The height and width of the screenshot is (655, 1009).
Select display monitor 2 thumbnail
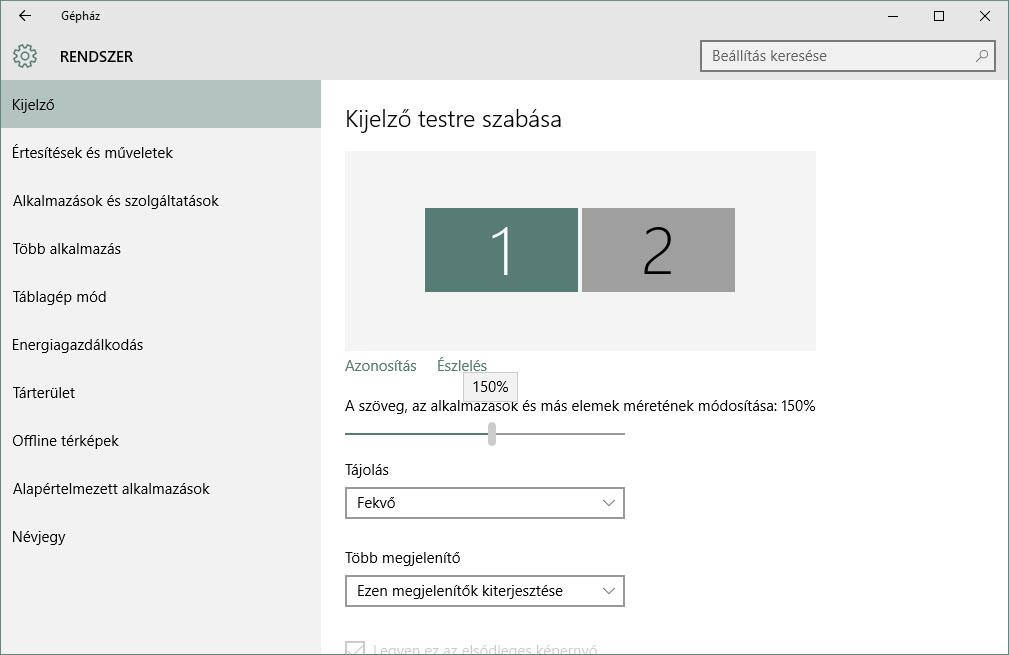(x=658, y=250)
